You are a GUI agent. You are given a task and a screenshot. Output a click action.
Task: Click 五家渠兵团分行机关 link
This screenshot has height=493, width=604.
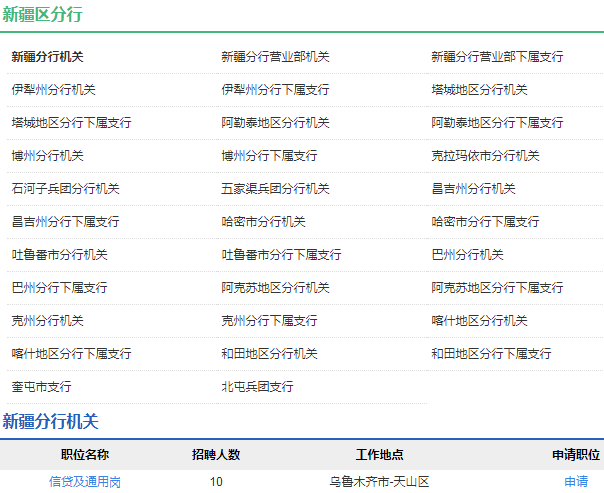[x=275, y=189]
